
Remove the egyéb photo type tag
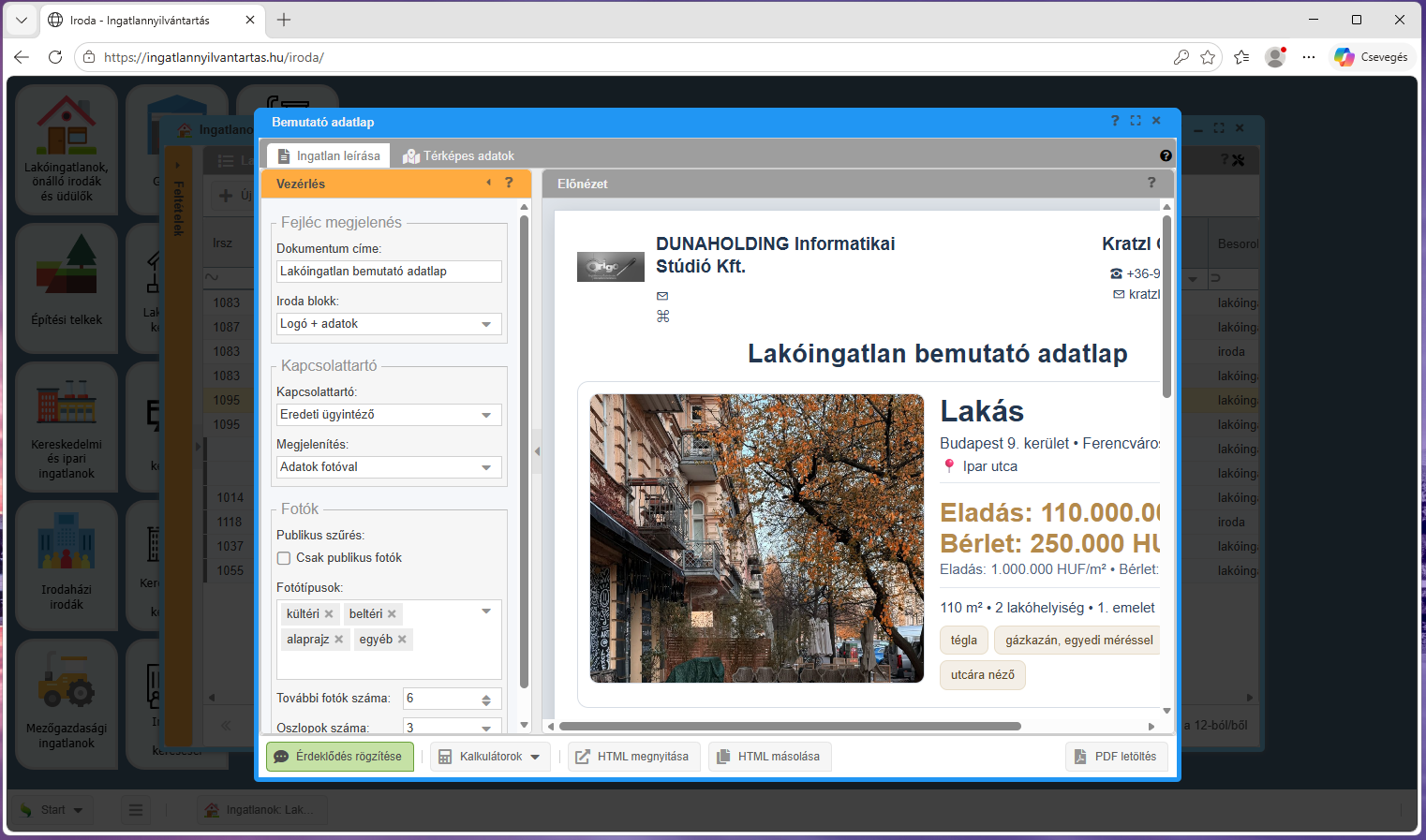click(402, 640)
